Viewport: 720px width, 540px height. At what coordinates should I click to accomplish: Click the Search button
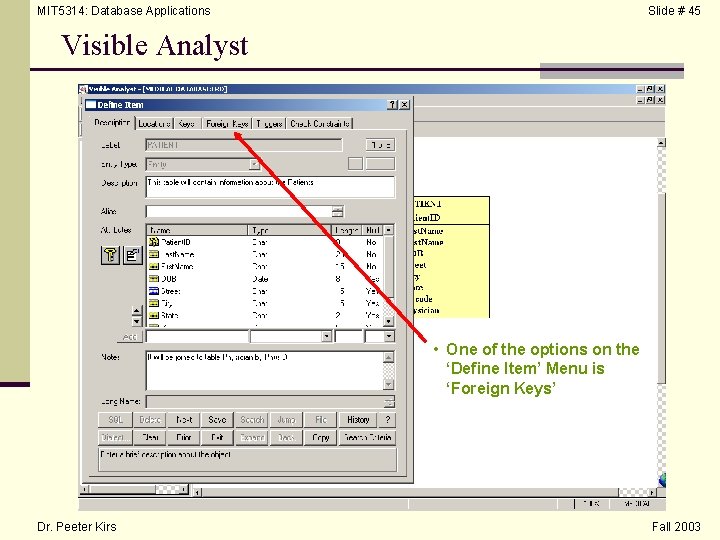[x=252, y=420]
